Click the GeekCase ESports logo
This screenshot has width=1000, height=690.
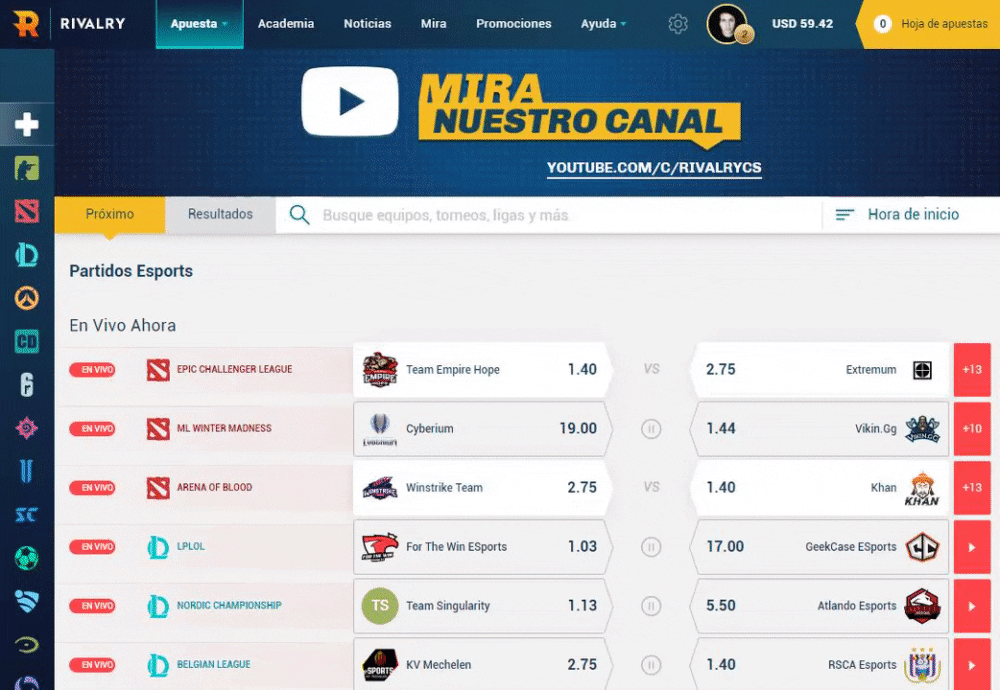click(922, 547)
